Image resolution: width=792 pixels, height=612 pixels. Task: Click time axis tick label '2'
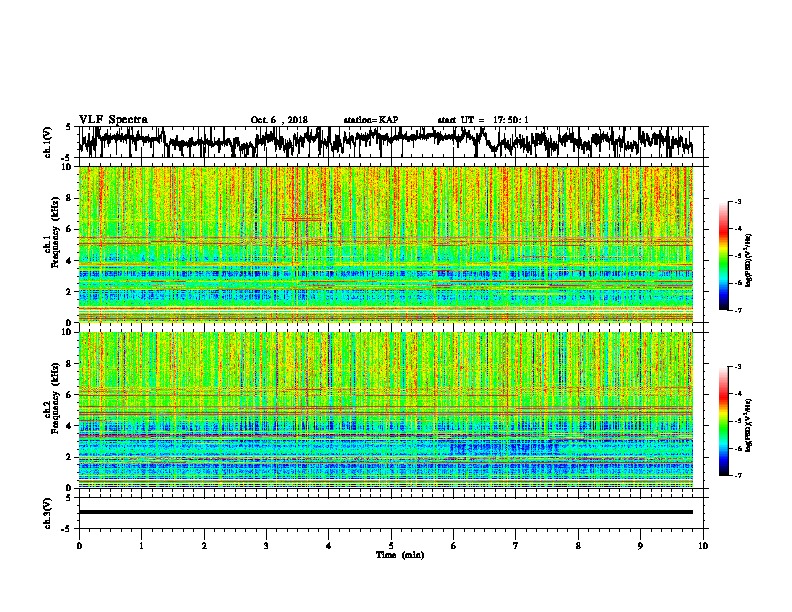(204, 546)
